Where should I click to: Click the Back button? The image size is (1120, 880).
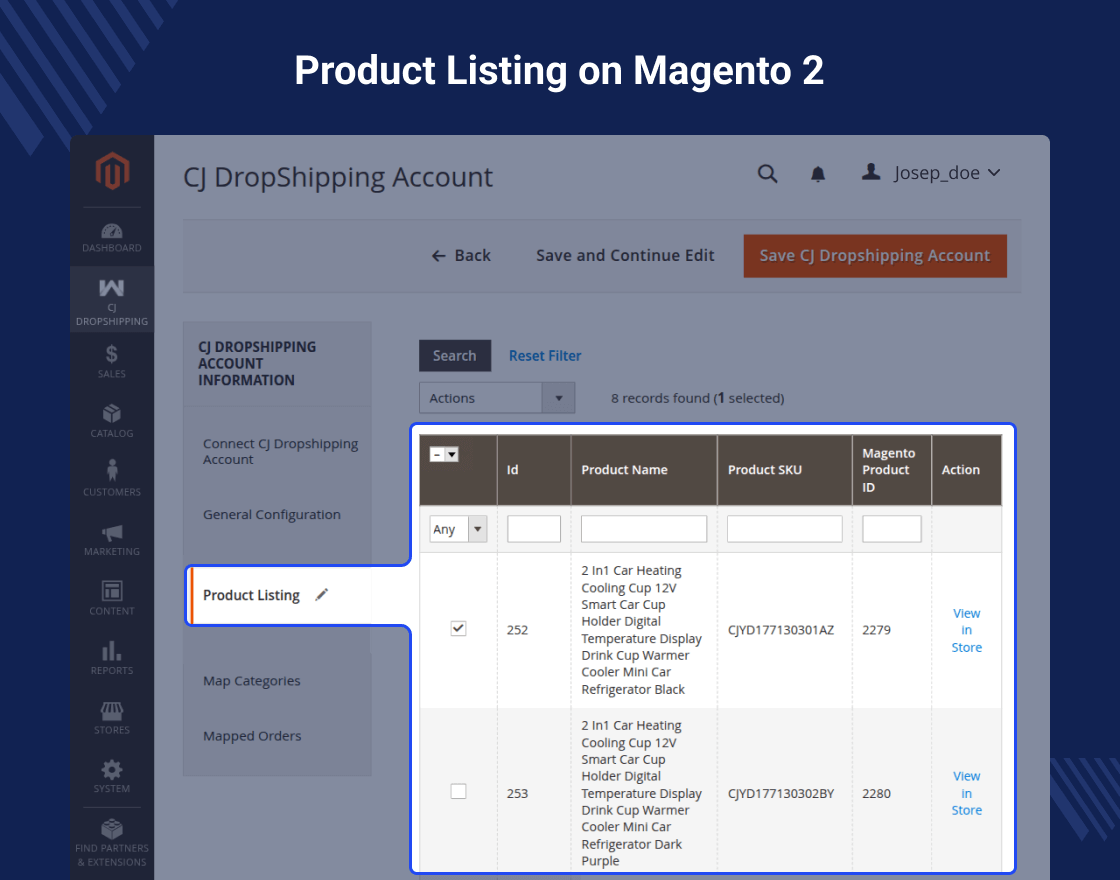click(x=461, y=256)
